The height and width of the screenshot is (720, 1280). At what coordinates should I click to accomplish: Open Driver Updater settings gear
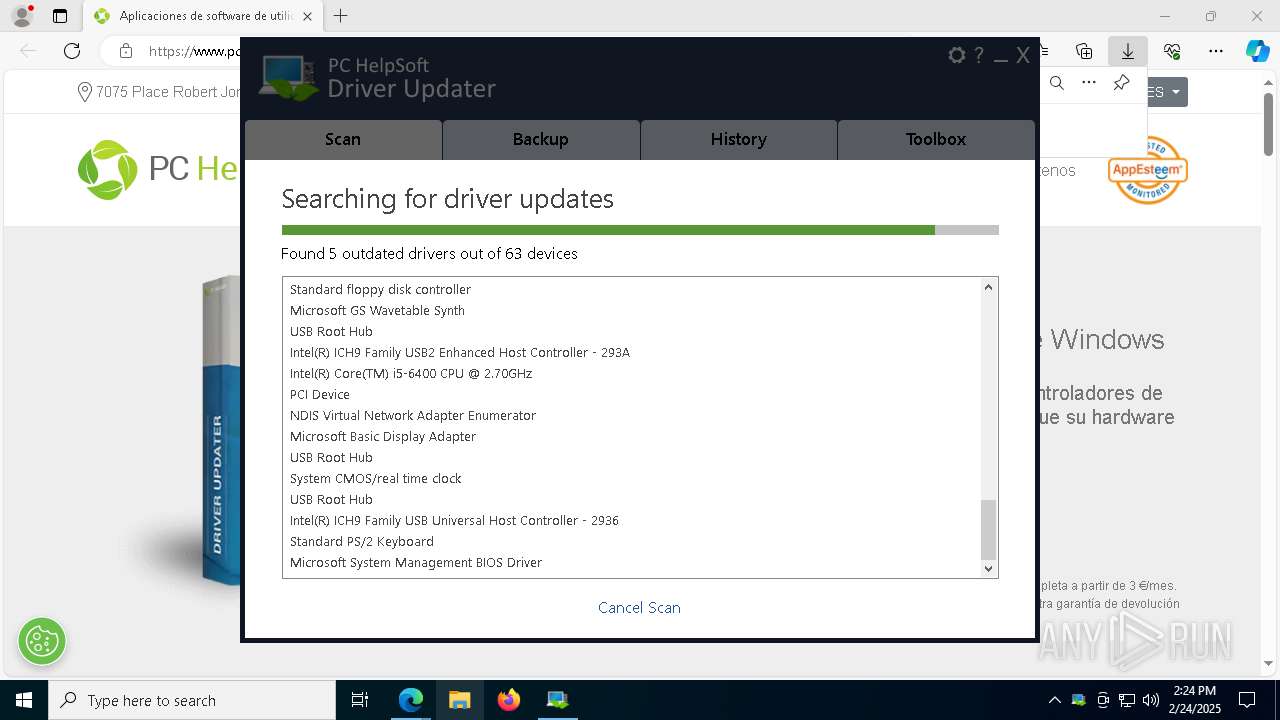coord(957,55)
